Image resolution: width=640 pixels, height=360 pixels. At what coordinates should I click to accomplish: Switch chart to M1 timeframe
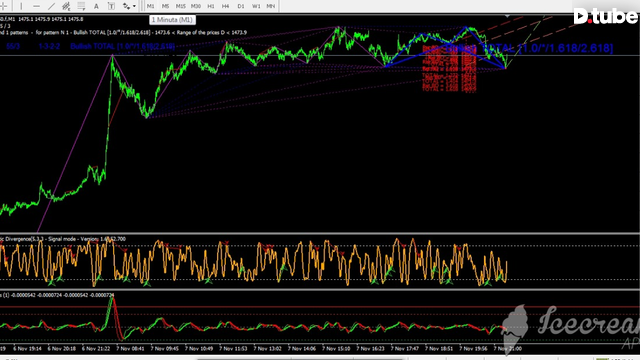coord(151,6)
